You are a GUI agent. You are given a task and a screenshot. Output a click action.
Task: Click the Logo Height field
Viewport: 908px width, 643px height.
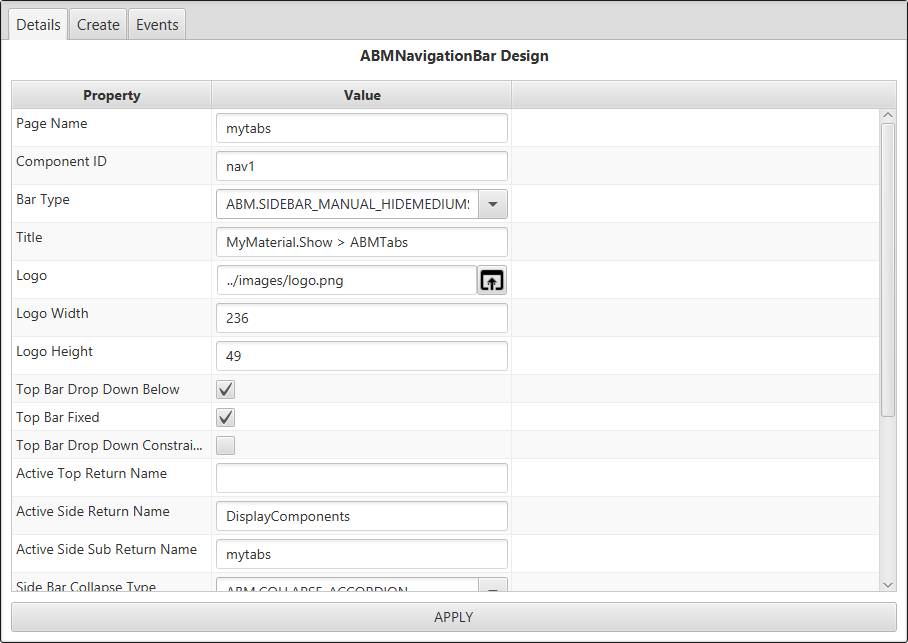click(x=361, y=357)
